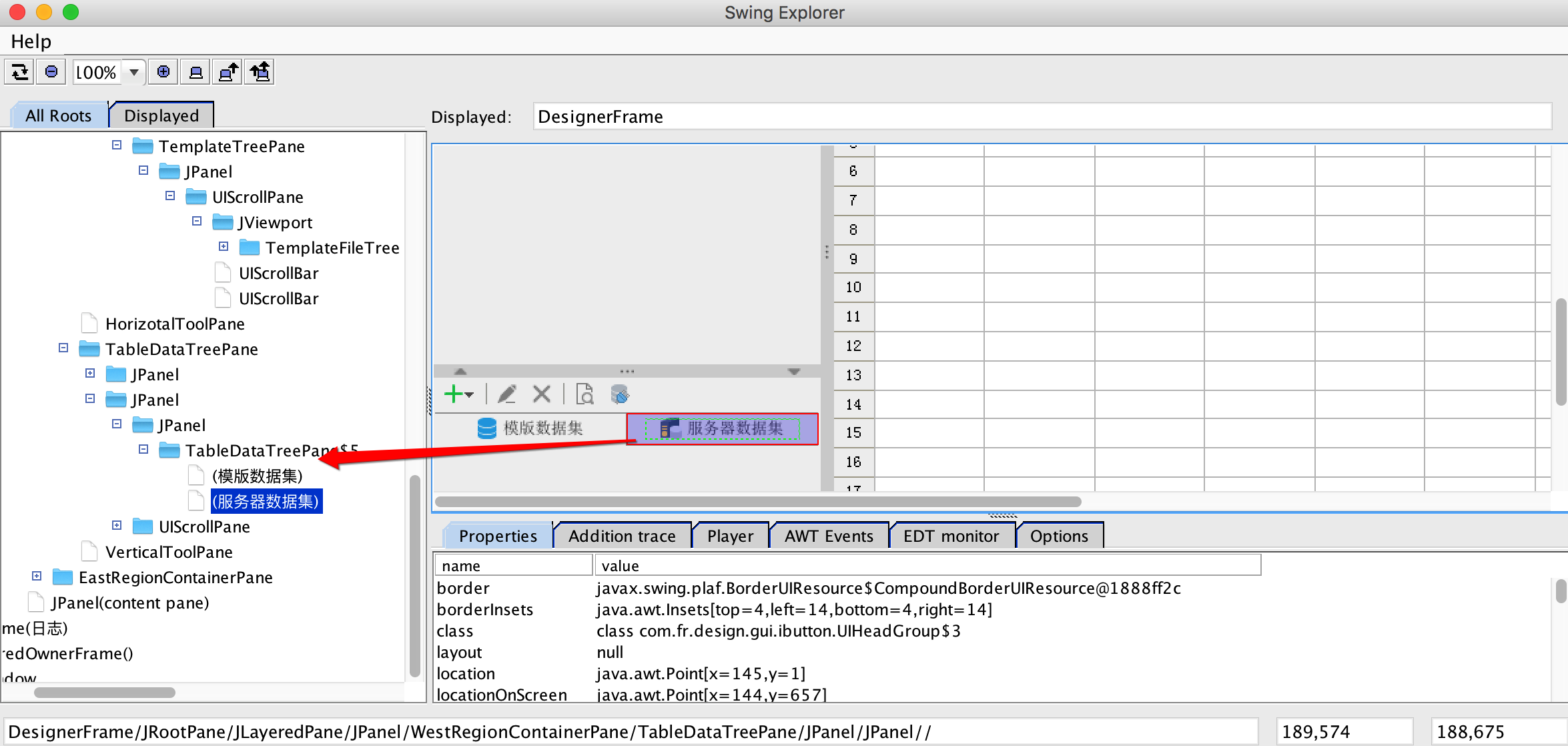
Task: Open the Addition trace tab
Action: 622,536
